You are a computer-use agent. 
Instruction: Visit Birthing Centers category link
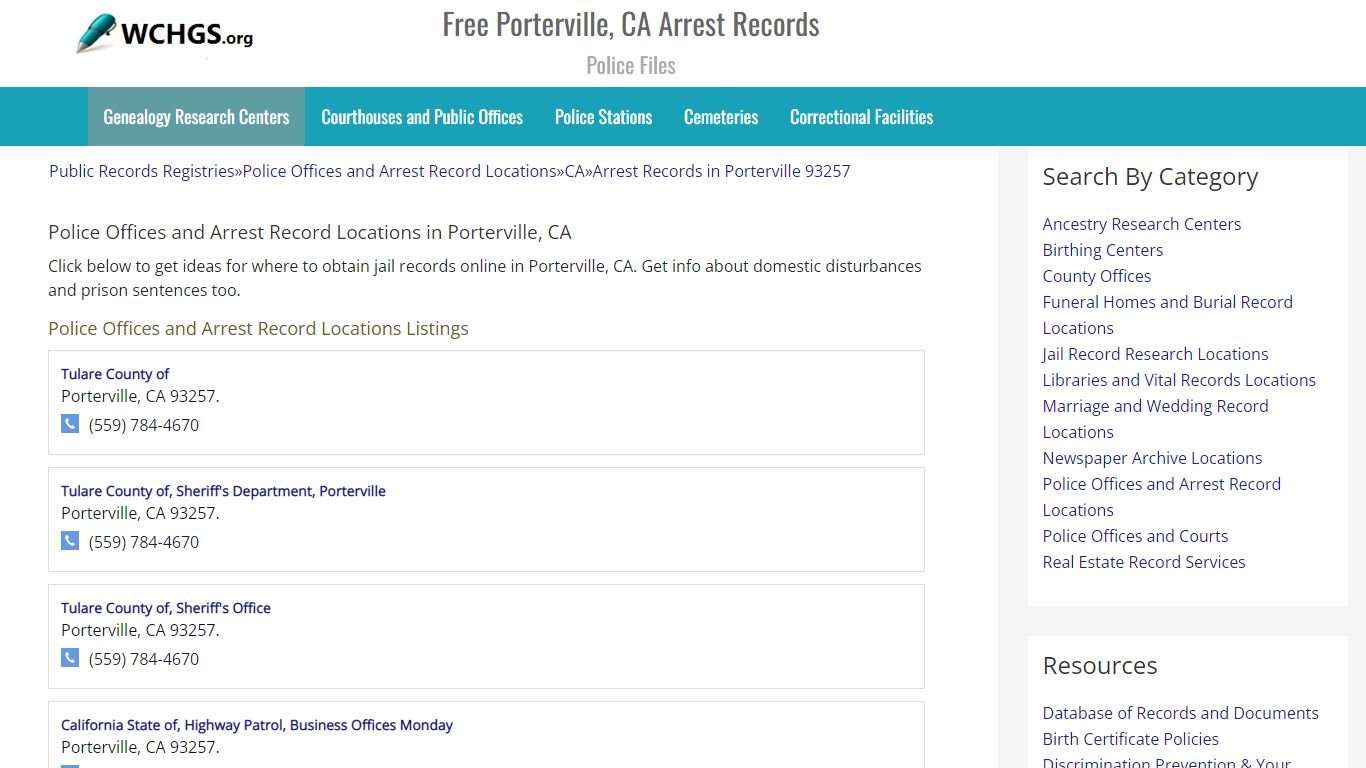pos(1103,250)
